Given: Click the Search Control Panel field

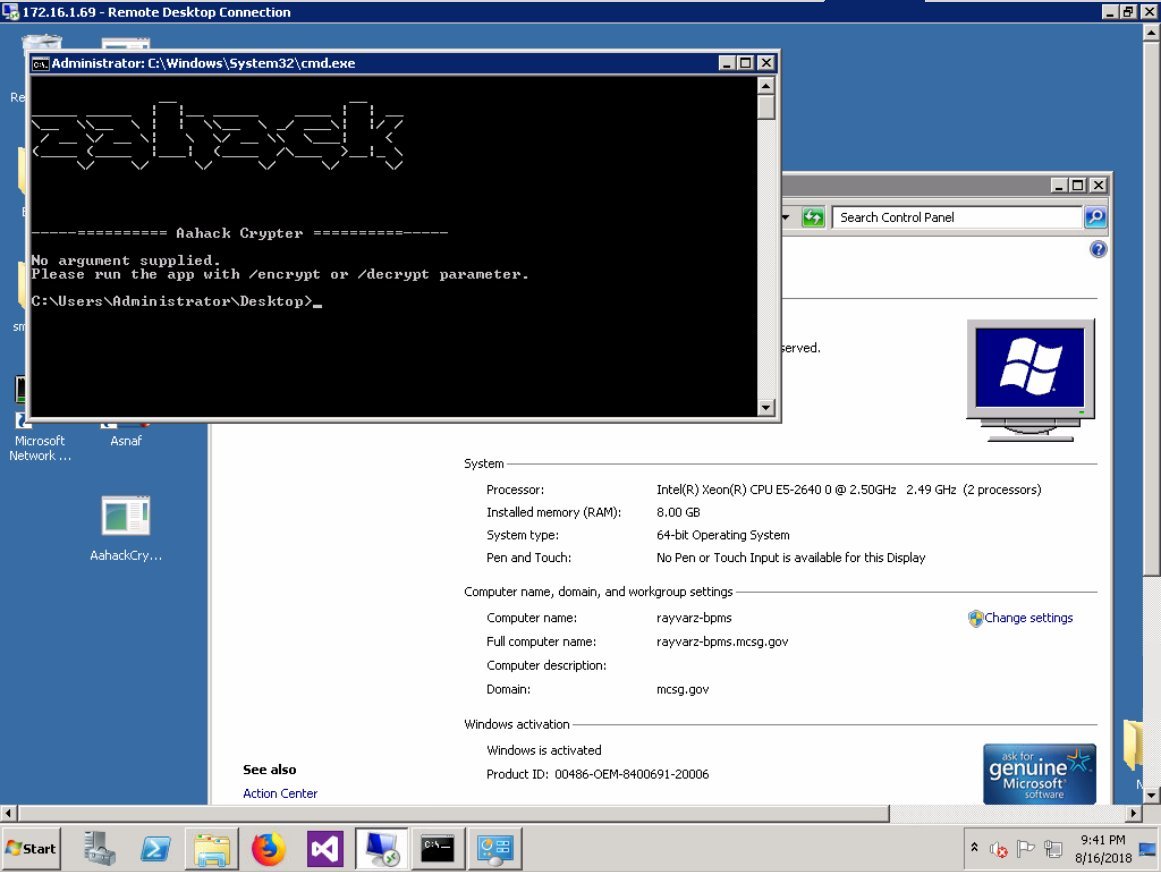Looking at the screenshot, I should [956, 217].
